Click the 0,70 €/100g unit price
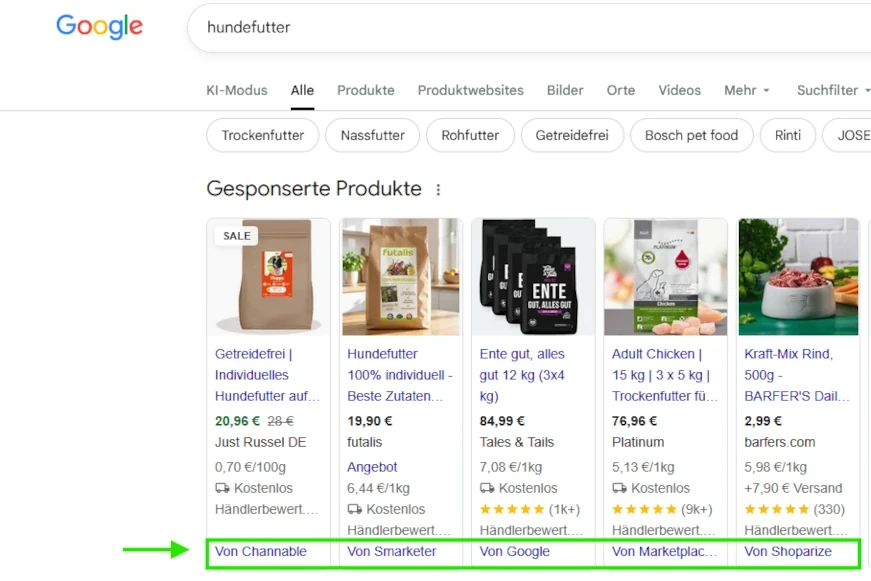This screenshot has height=581, width=871. click(x=251, y=467)
